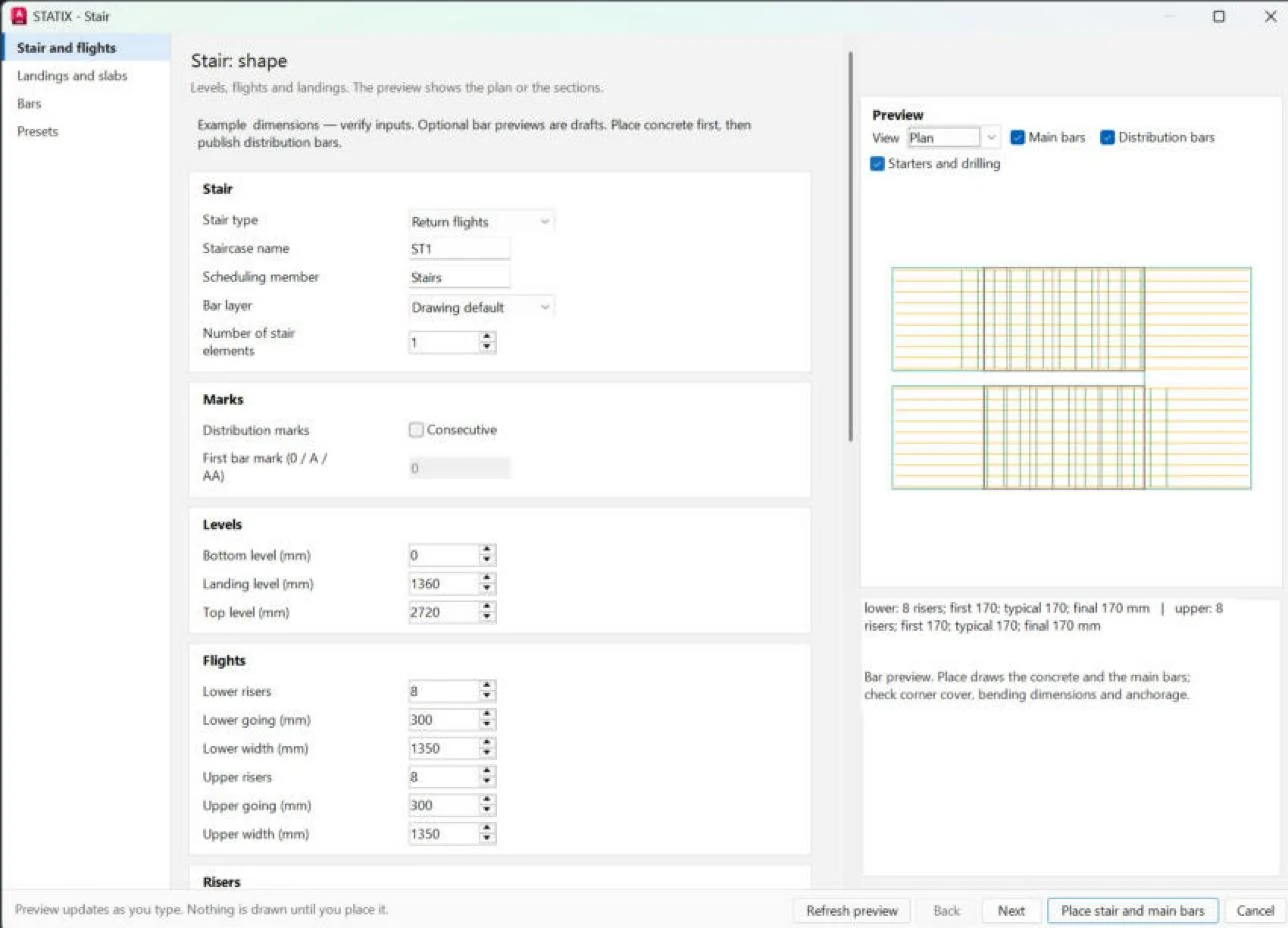Click the Refresh preview button
Image resolution: width=1288 pixels, height=928 pixels.
tap(852, 910)
